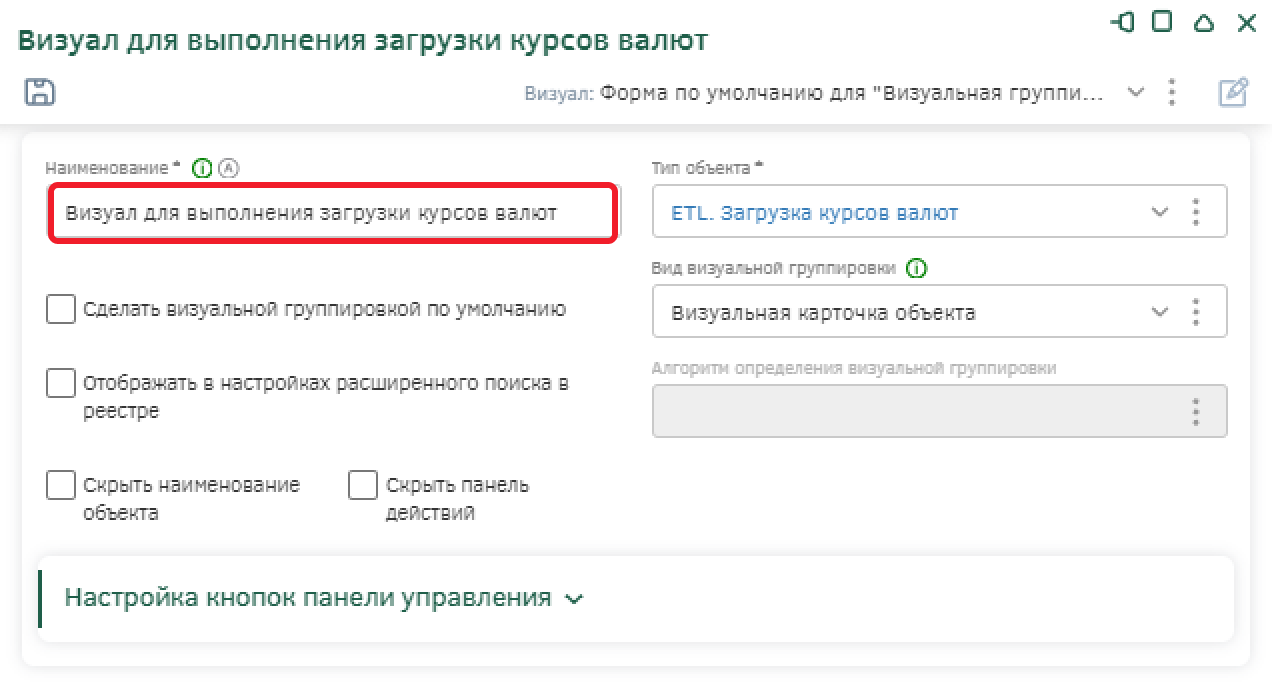1274x686 pixels.
Task: Open three-dot menu in Вид визуальной группировки field
Action: (1195, 311)
